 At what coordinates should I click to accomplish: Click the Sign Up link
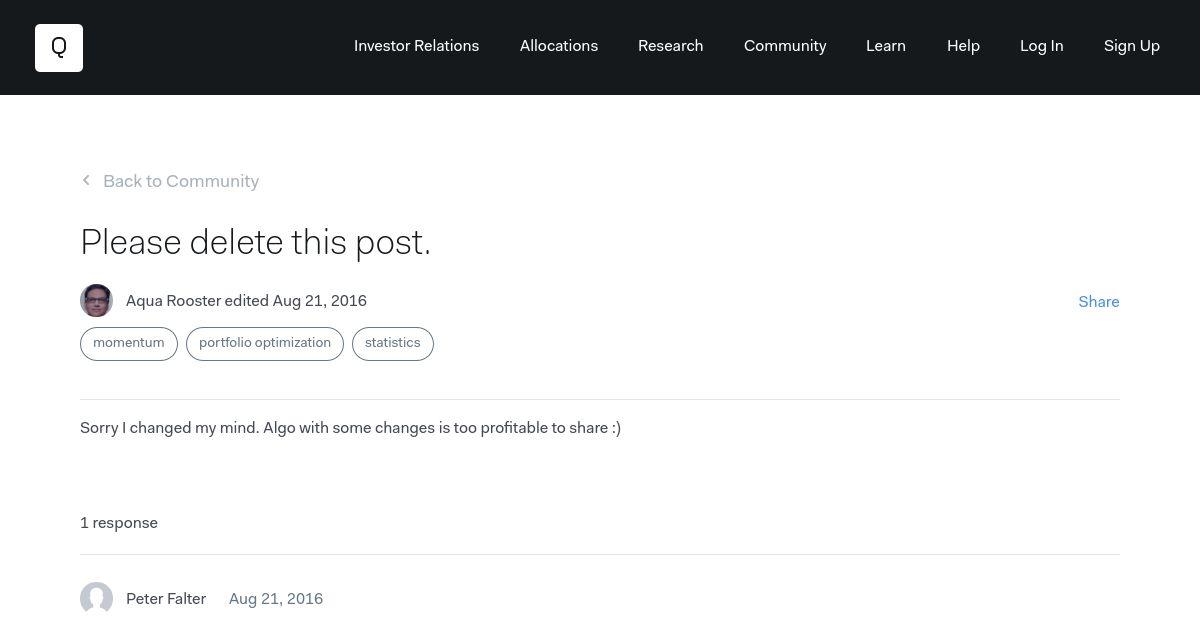[x=1132, y=46]
